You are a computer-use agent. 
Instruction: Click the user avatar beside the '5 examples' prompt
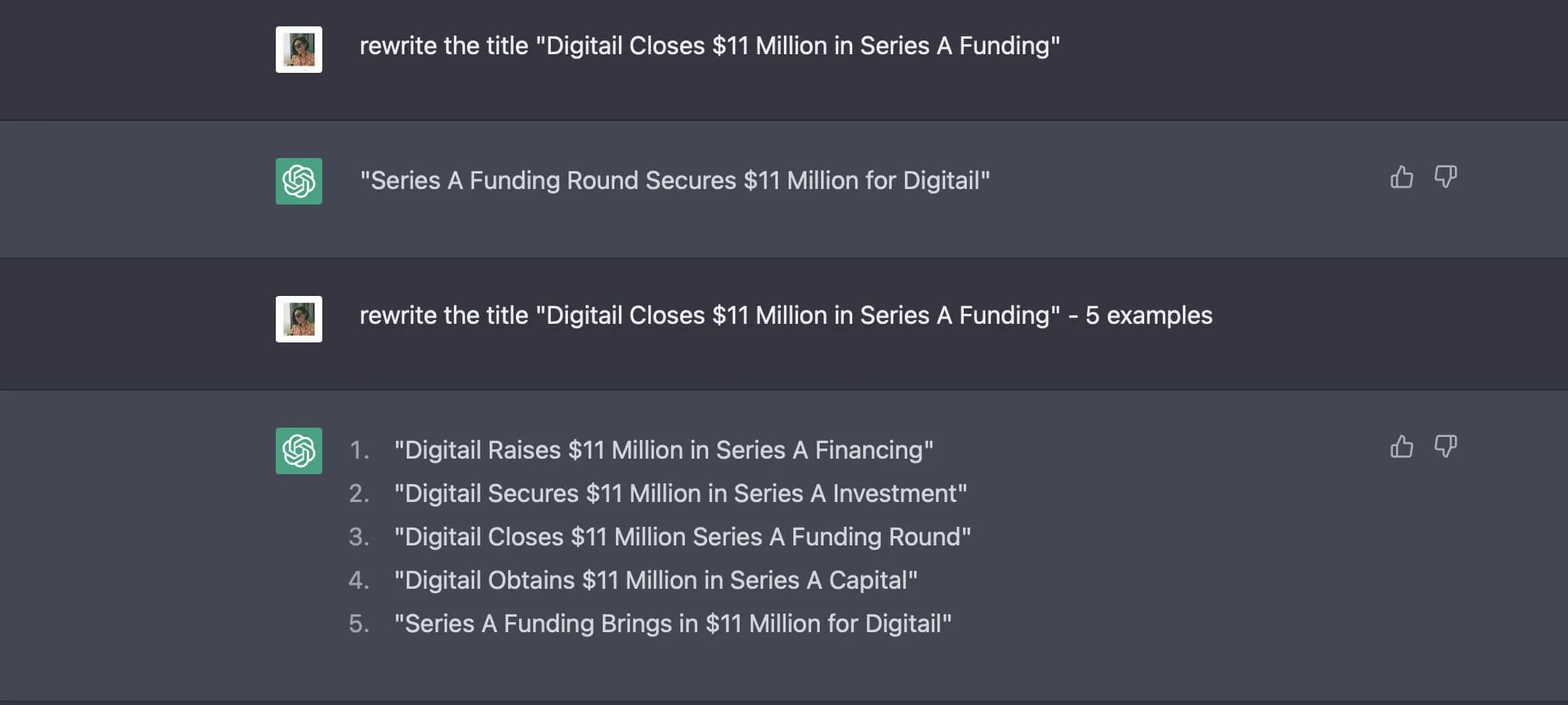pyautogui.click(x=299, y=319)
